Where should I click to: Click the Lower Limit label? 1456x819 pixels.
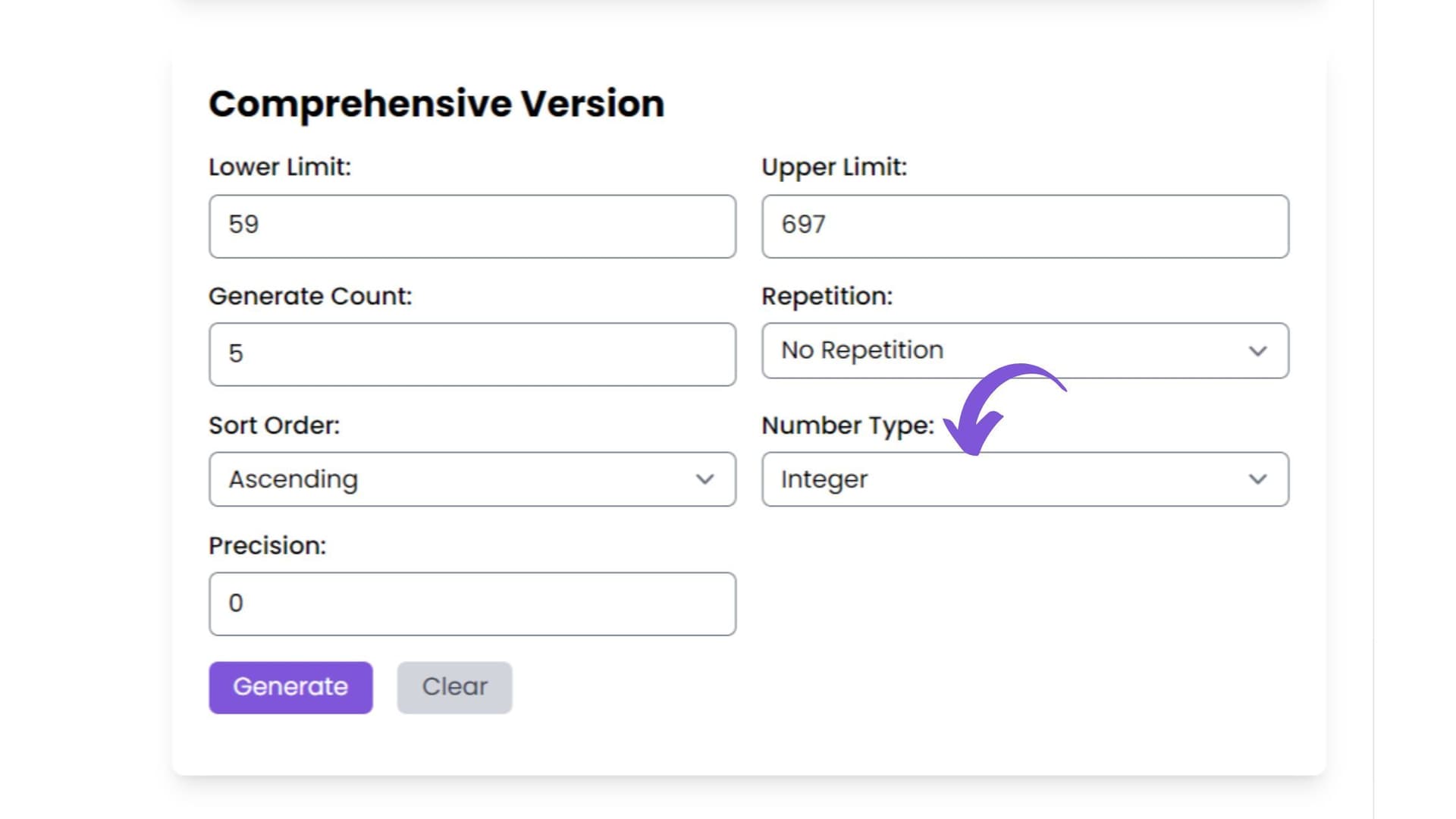point(280,167)
